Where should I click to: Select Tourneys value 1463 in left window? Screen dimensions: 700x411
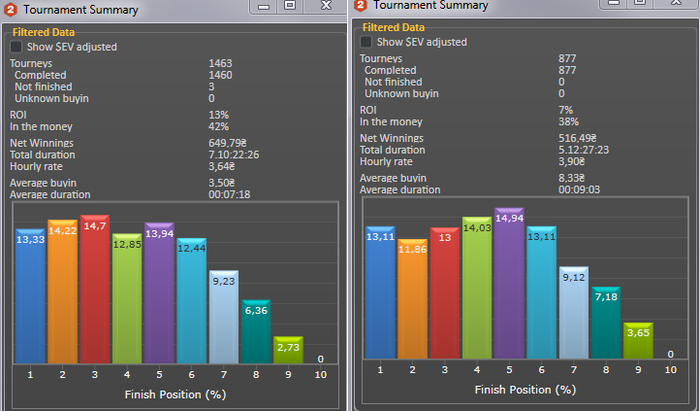[x=220, y=63]
